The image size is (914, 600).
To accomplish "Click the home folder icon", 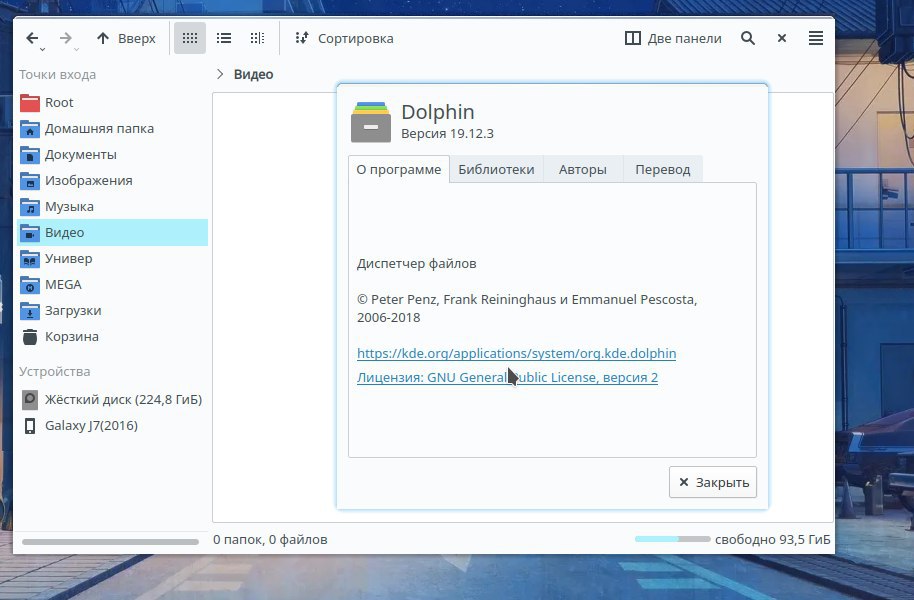I will tap(30, 129).
